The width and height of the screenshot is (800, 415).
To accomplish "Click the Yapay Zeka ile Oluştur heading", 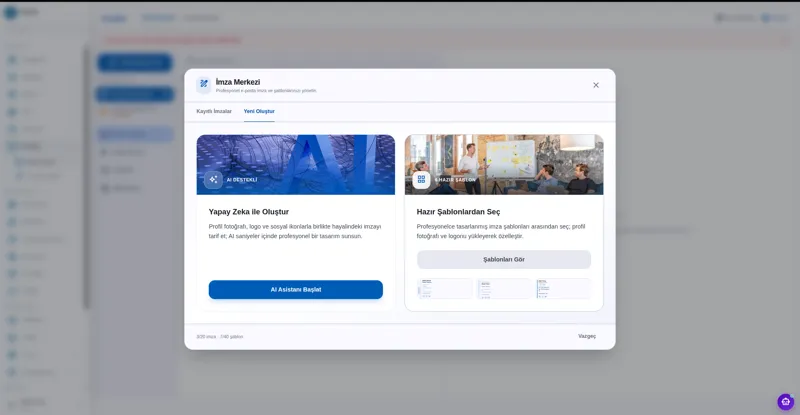I will [248, 212].
